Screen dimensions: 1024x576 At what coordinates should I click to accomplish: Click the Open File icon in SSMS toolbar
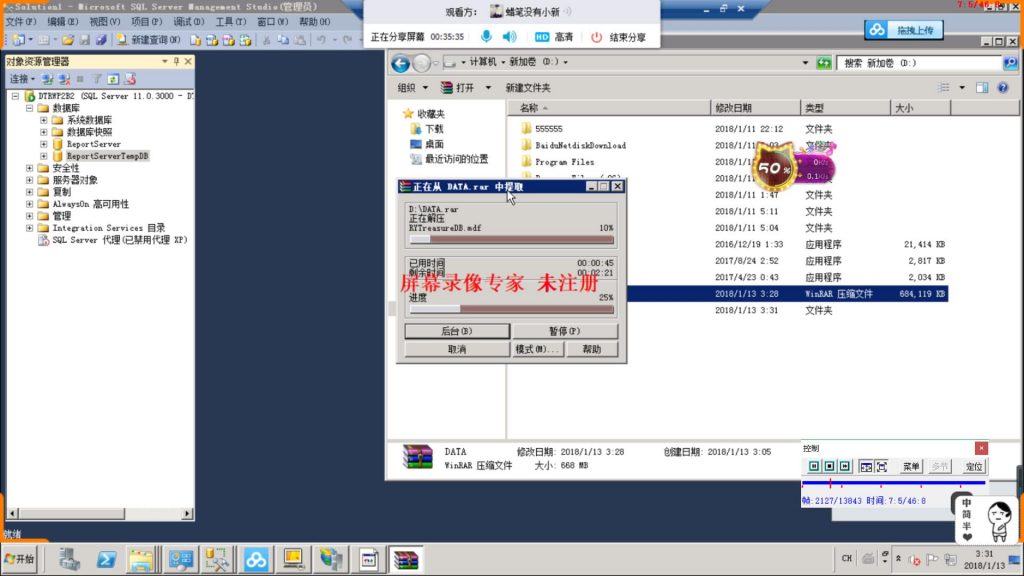(x=68, y=40)
